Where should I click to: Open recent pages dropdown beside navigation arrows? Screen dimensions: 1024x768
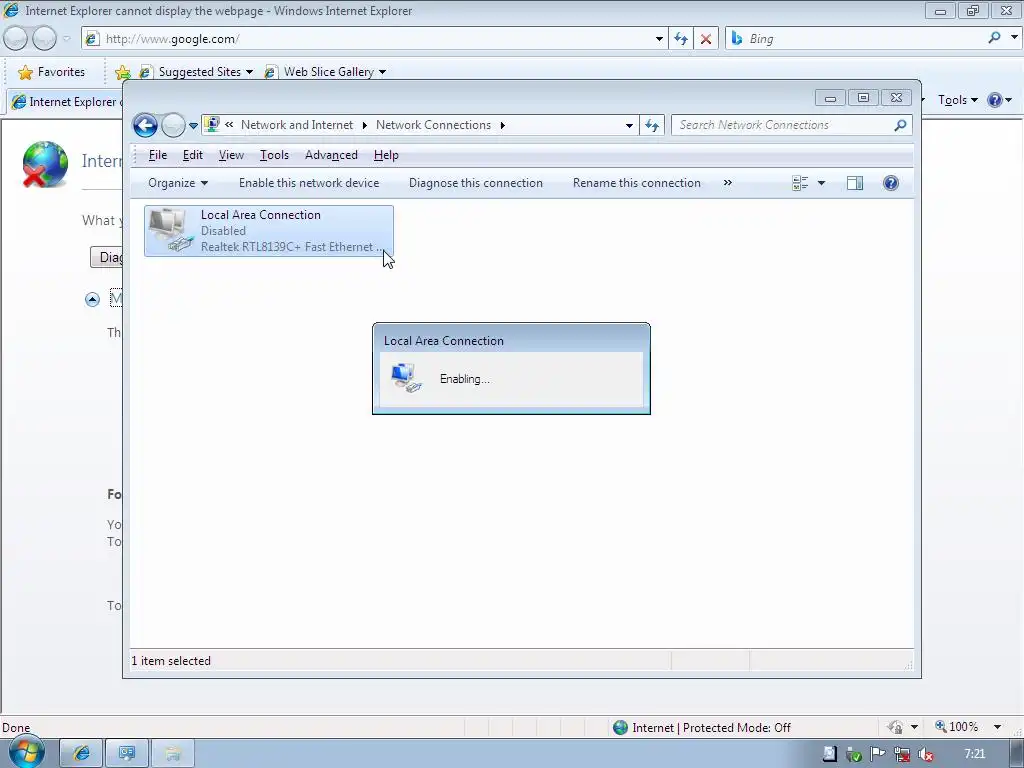(x=193, y=125)
